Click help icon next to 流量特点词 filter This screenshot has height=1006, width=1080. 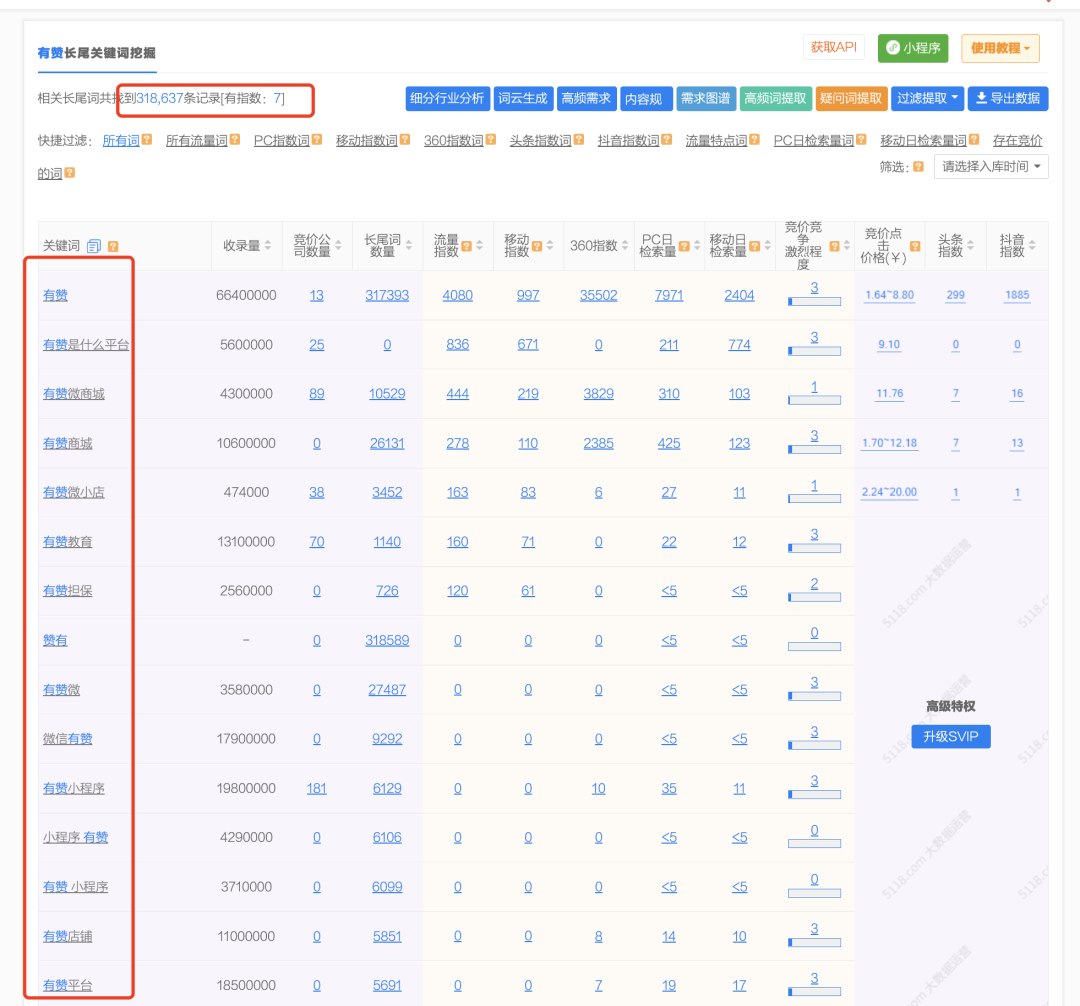point(755,140)
